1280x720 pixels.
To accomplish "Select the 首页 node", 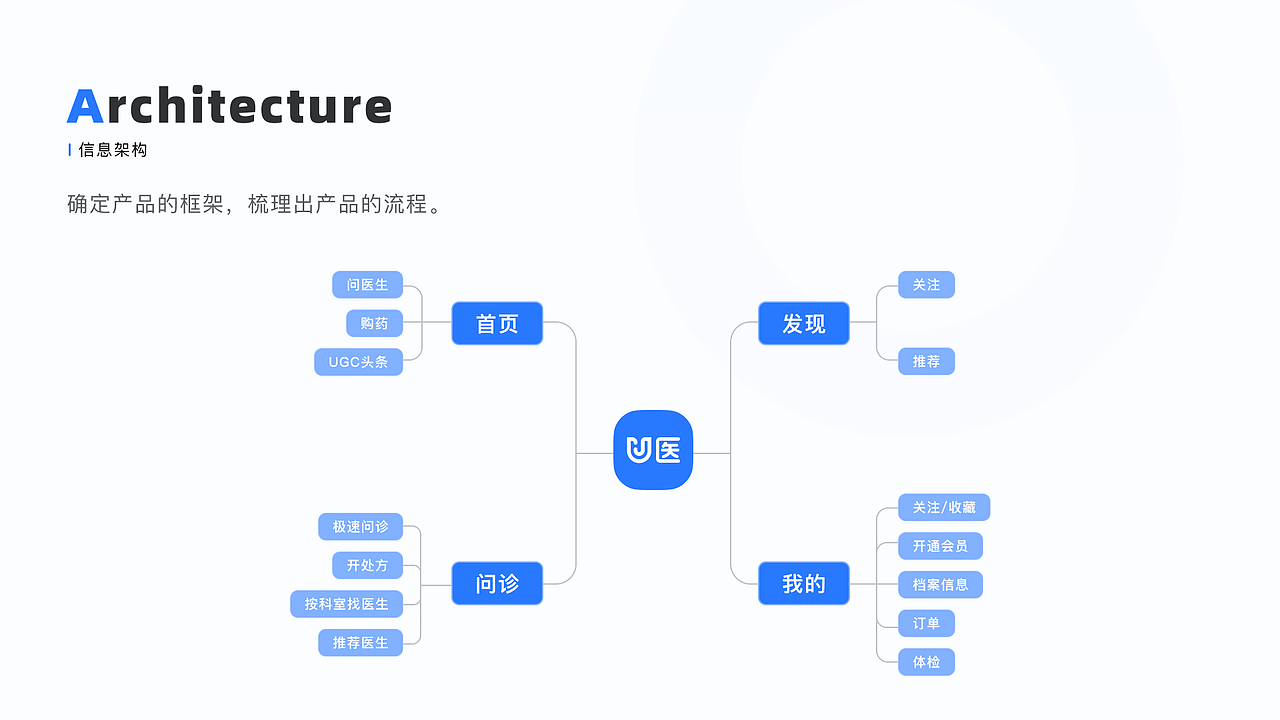I will pos(497,323).
